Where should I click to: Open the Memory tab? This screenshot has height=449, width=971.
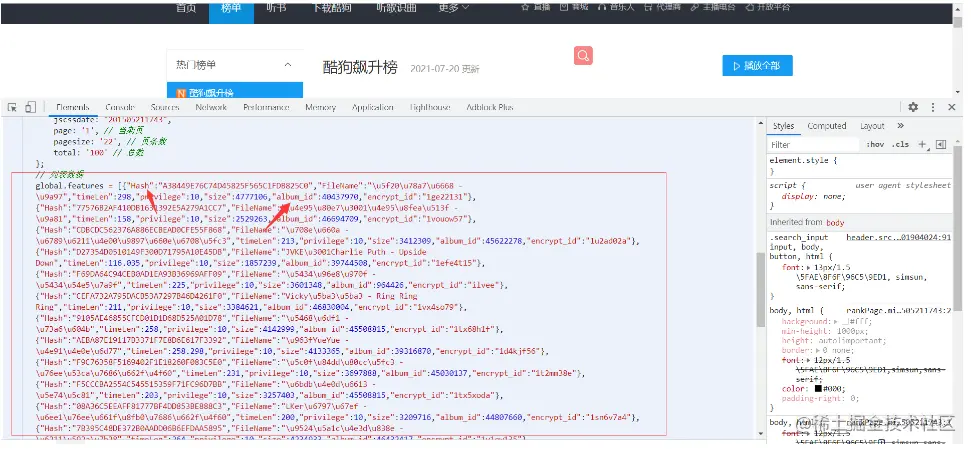pyautogui.click(x=320, y=107)
